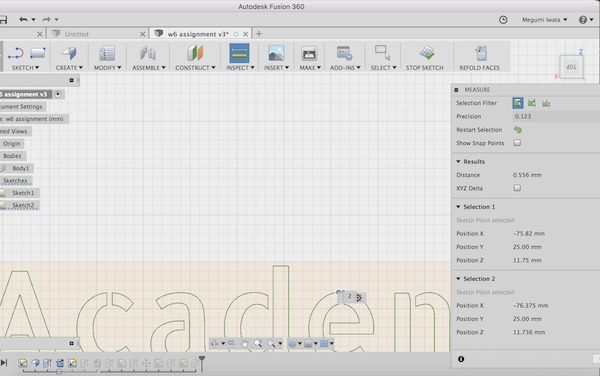Open the Megumi Iwata account menu
The width and height of the screenshot is (600, 376).
(x=545, y=20)
